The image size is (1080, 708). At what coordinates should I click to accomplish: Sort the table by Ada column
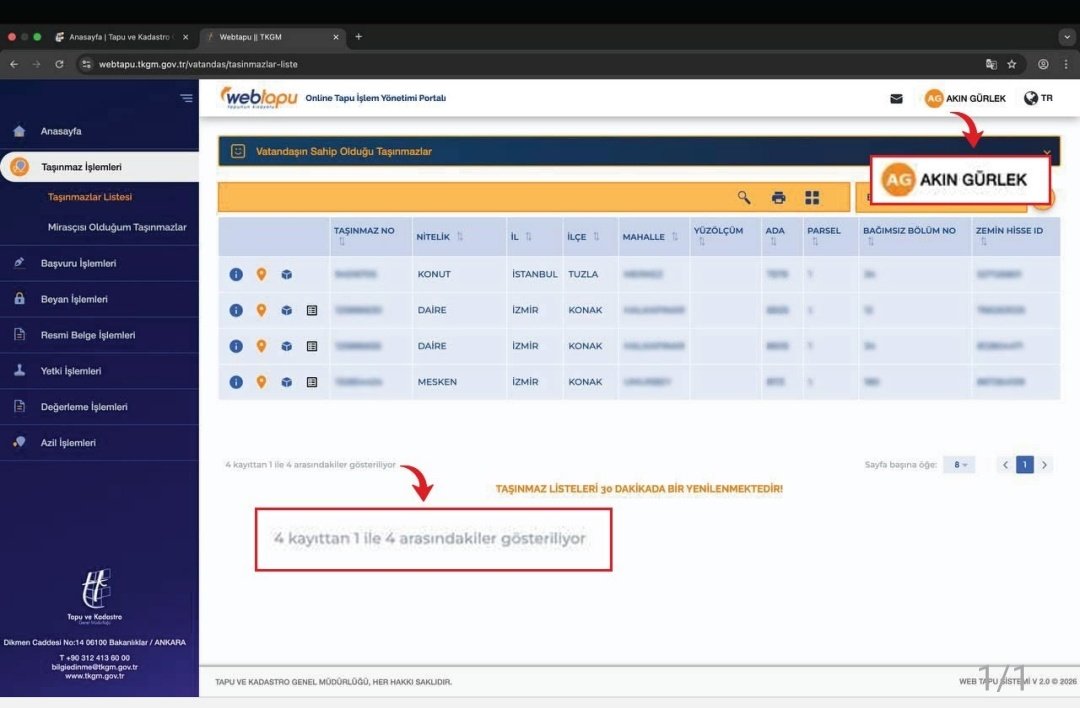773,242
